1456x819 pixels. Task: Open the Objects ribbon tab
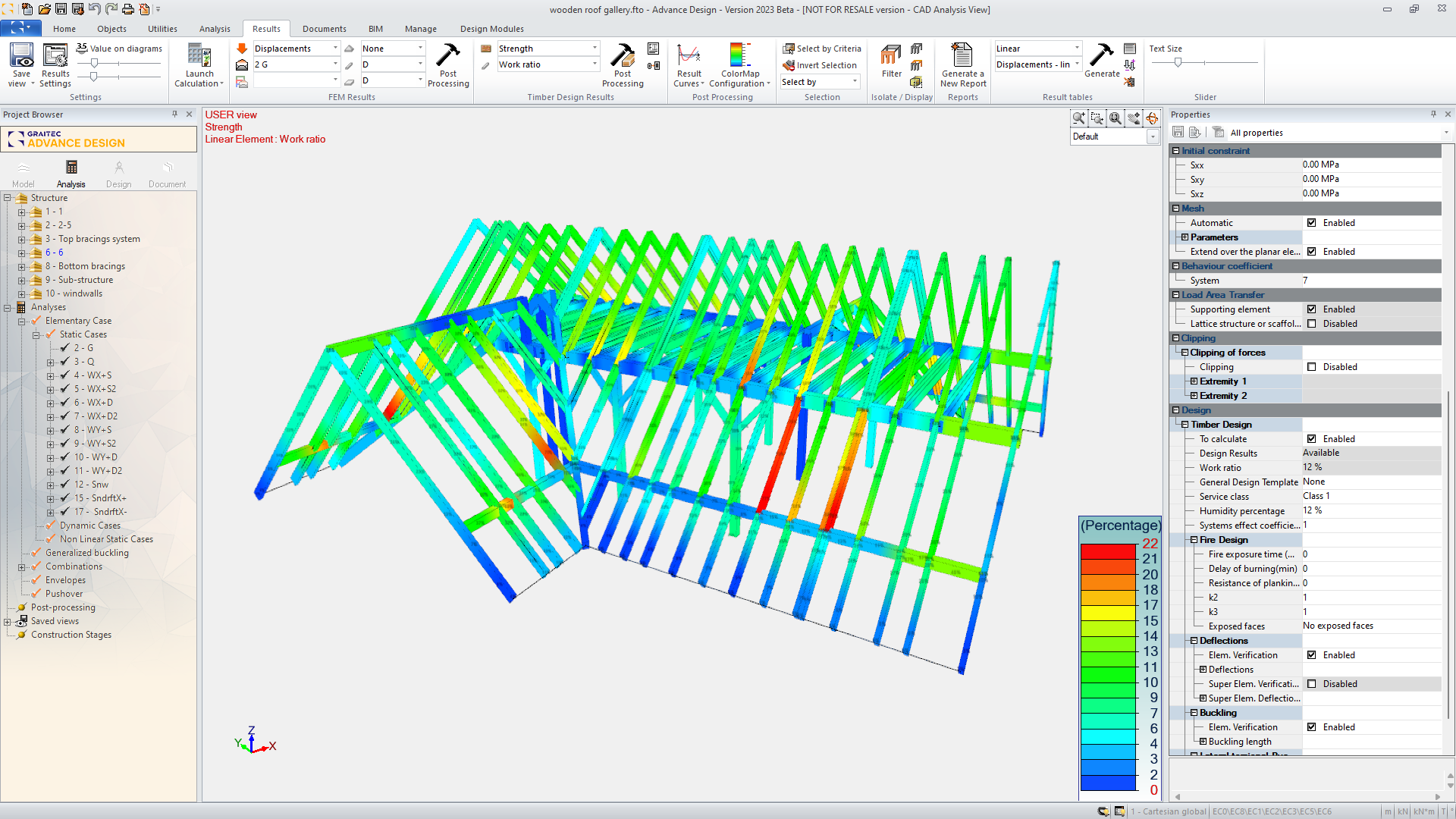click(111, 29)
